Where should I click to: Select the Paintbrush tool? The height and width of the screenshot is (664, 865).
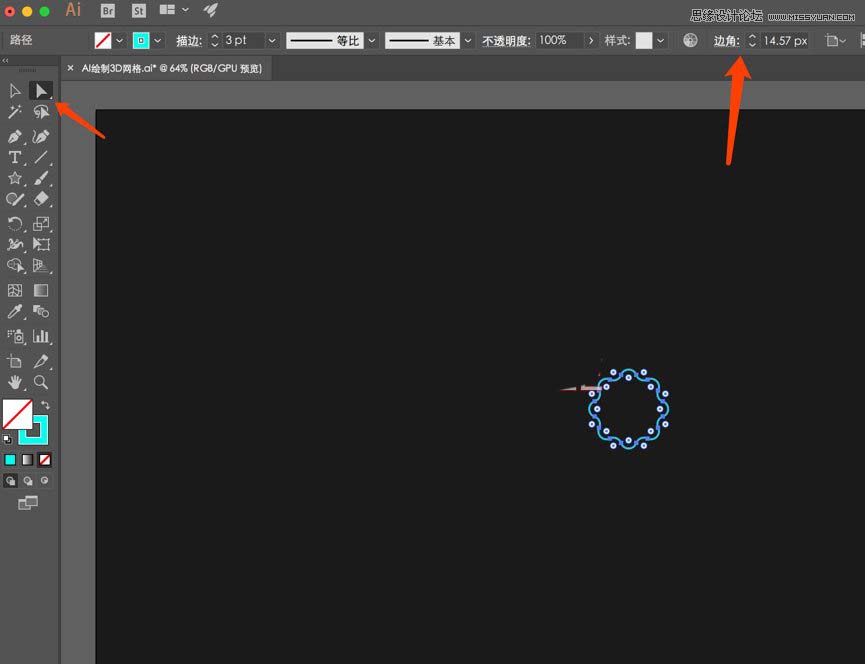(41, 178)
